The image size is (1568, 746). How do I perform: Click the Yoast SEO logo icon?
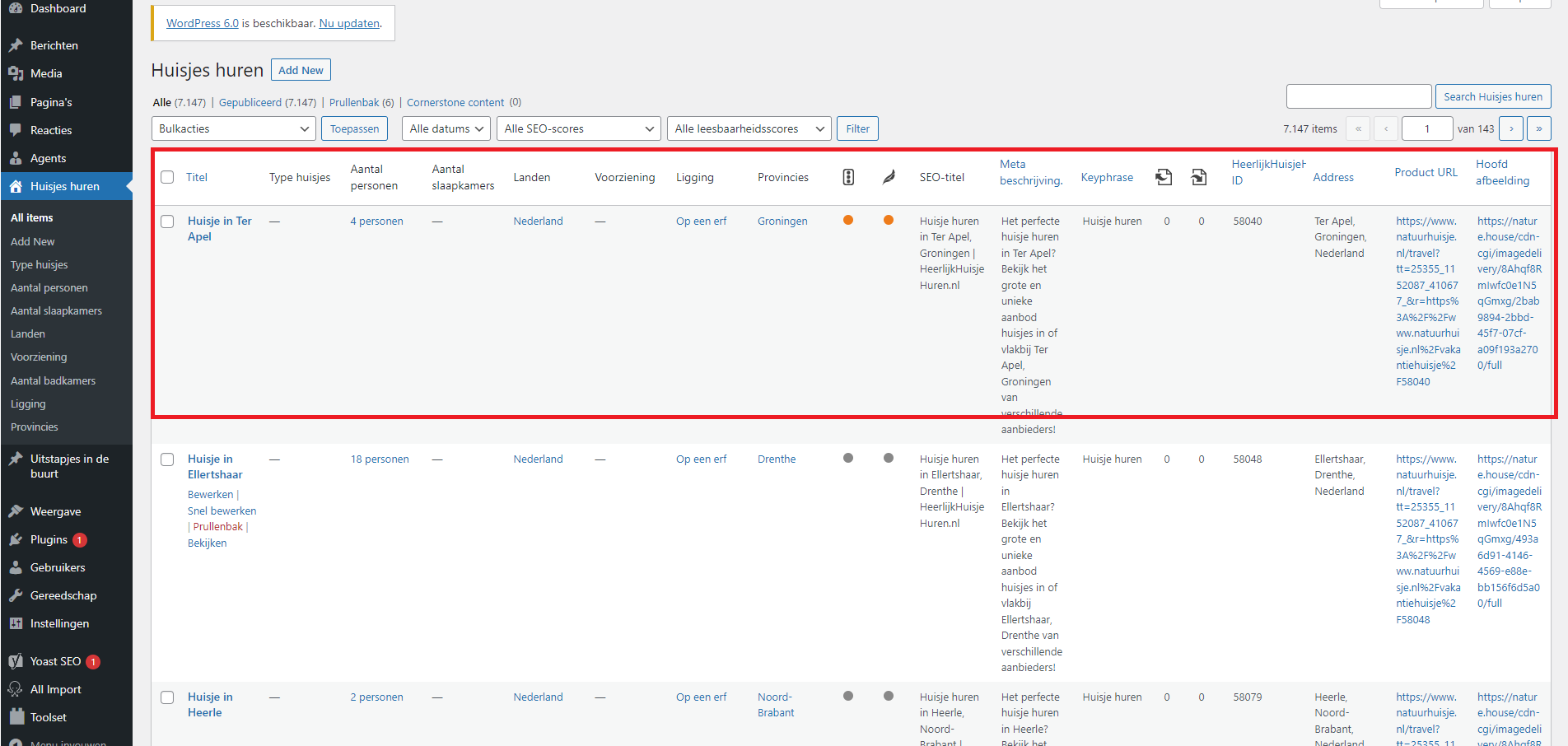tap(16, 661)
